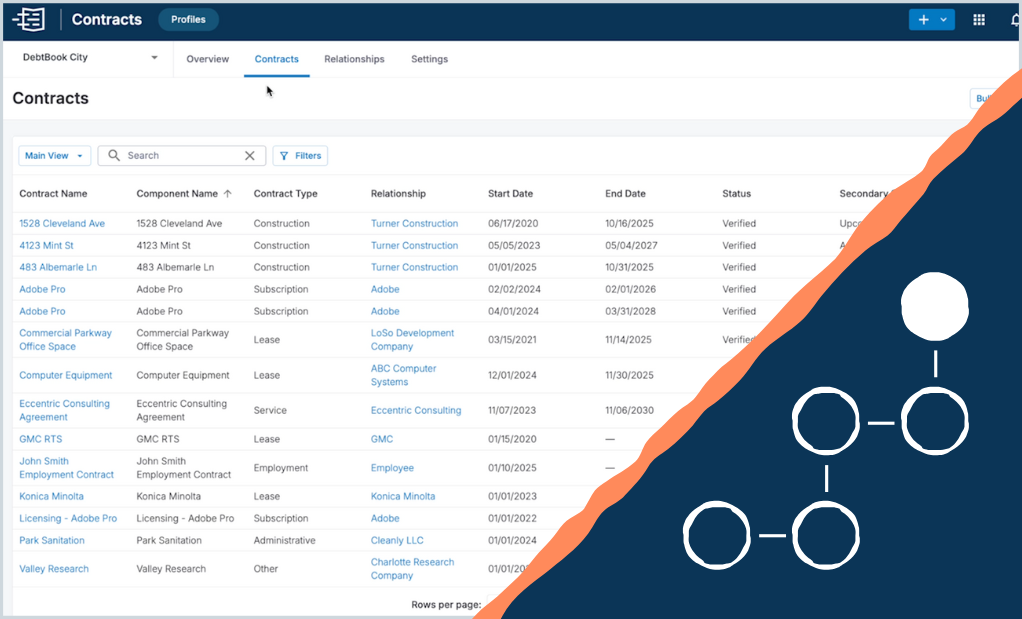The height and width of the screenshot is (619, 1022).
Task: Open the Filters funnel button
Action: coord(300,156)
